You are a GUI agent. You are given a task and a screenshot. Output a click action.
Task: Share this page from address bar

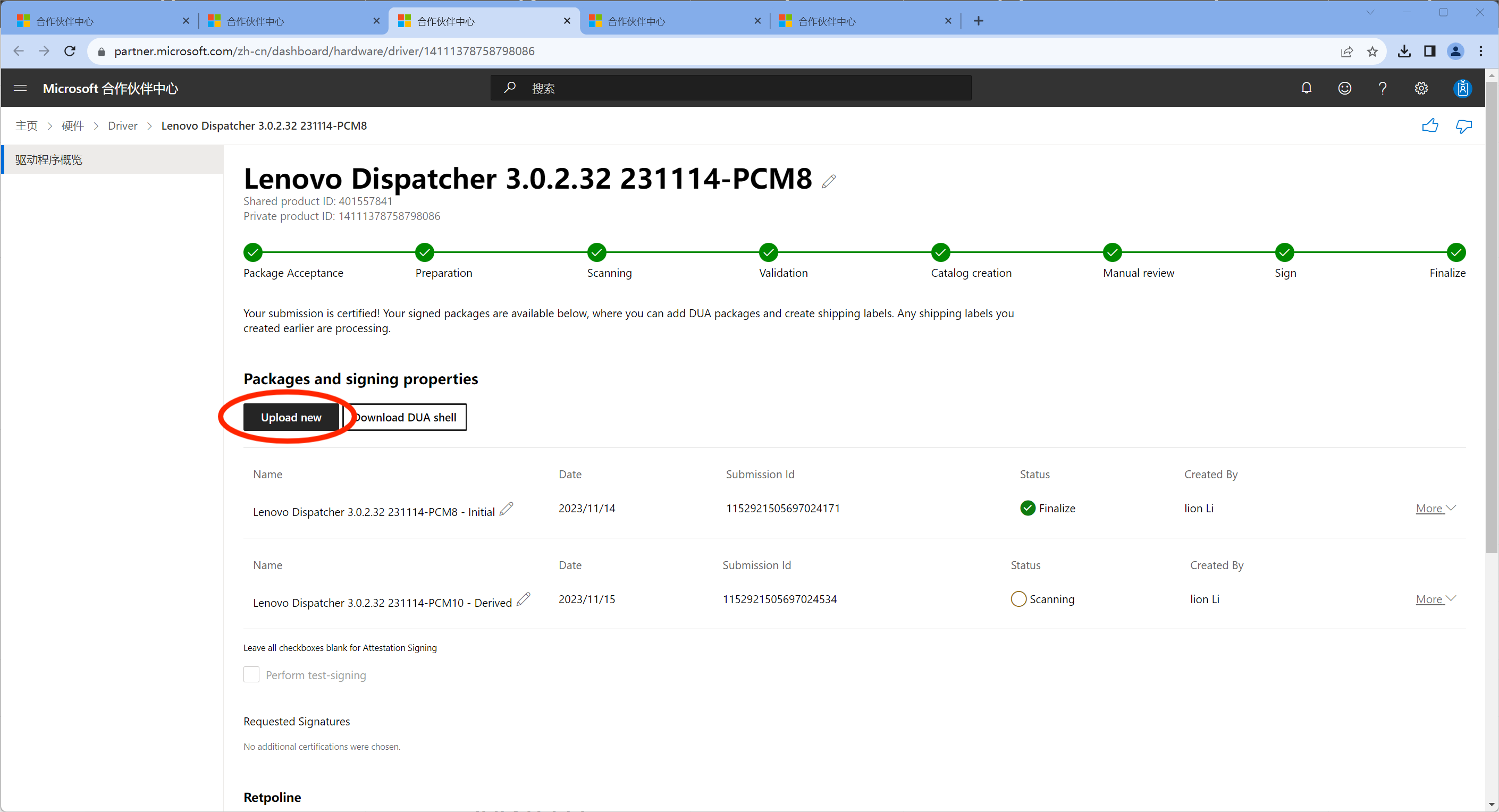(x=1346, y=52)
